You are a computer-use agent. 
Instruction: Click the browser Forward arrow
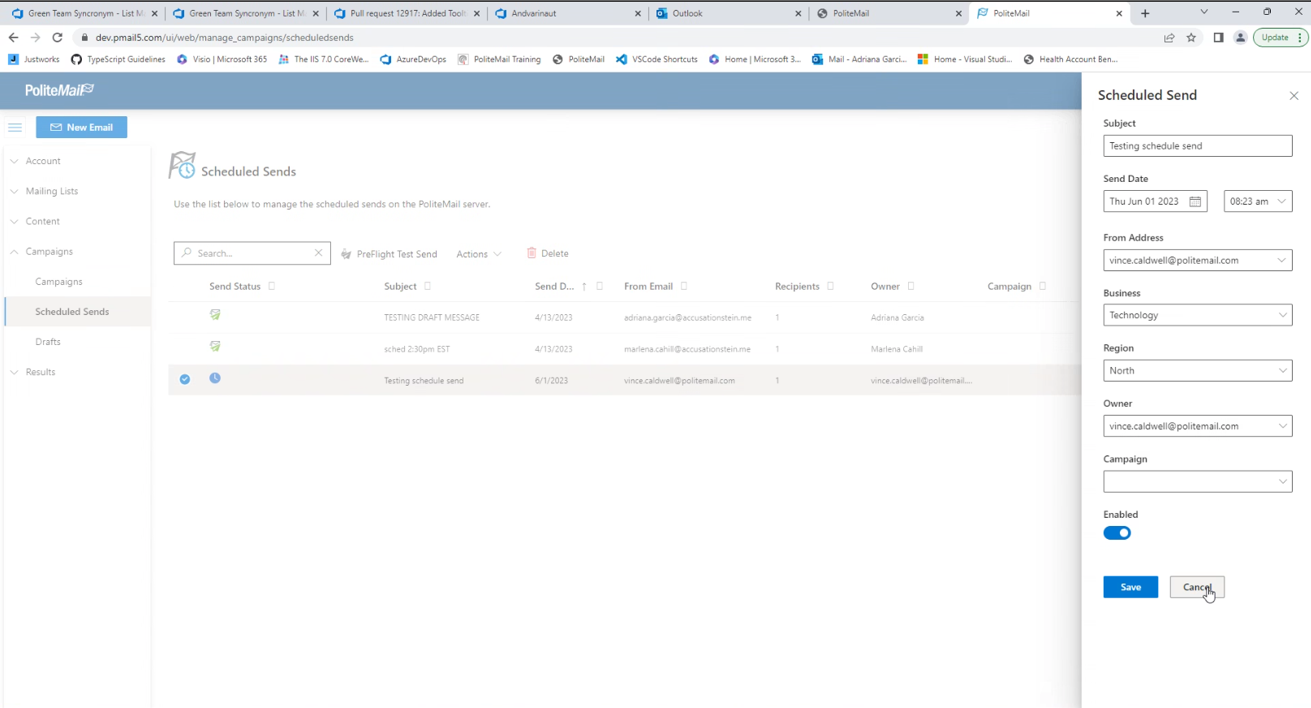pos(35,37)
